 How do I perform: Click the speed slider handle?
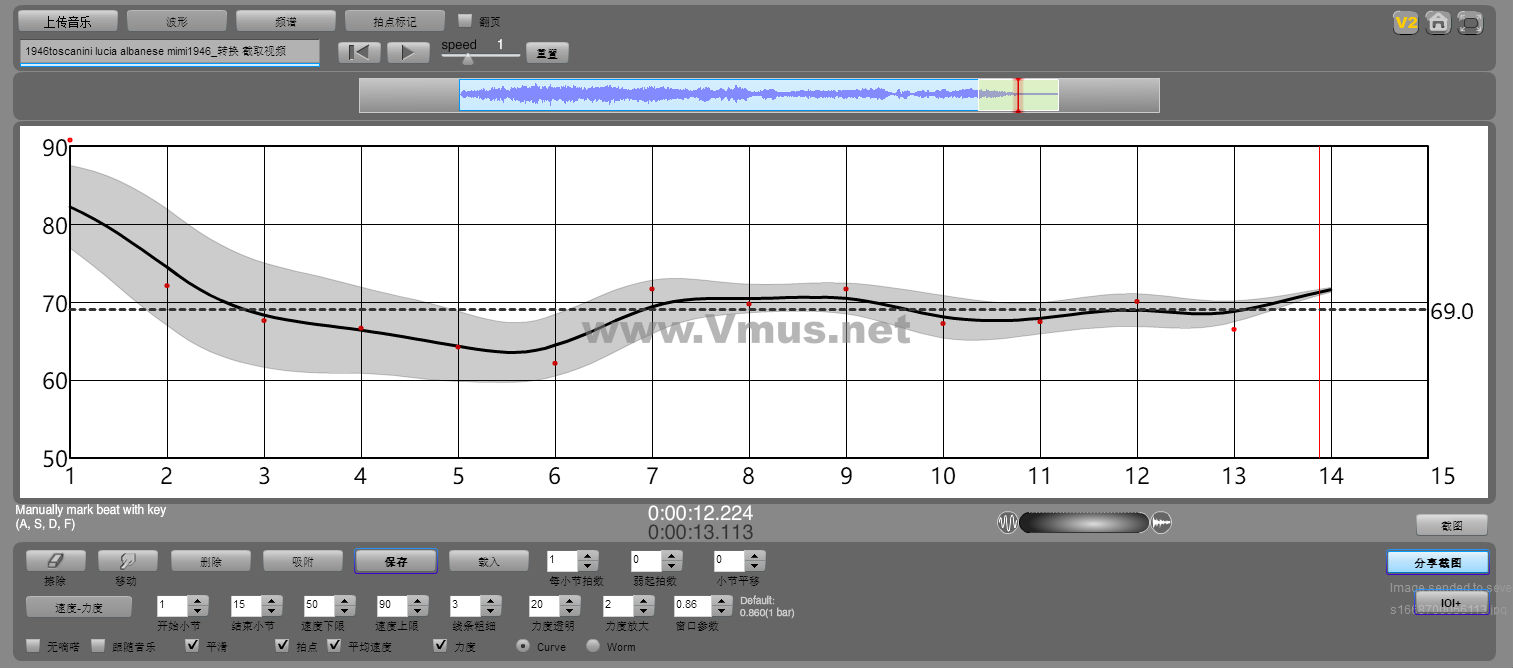click(467, 59)
